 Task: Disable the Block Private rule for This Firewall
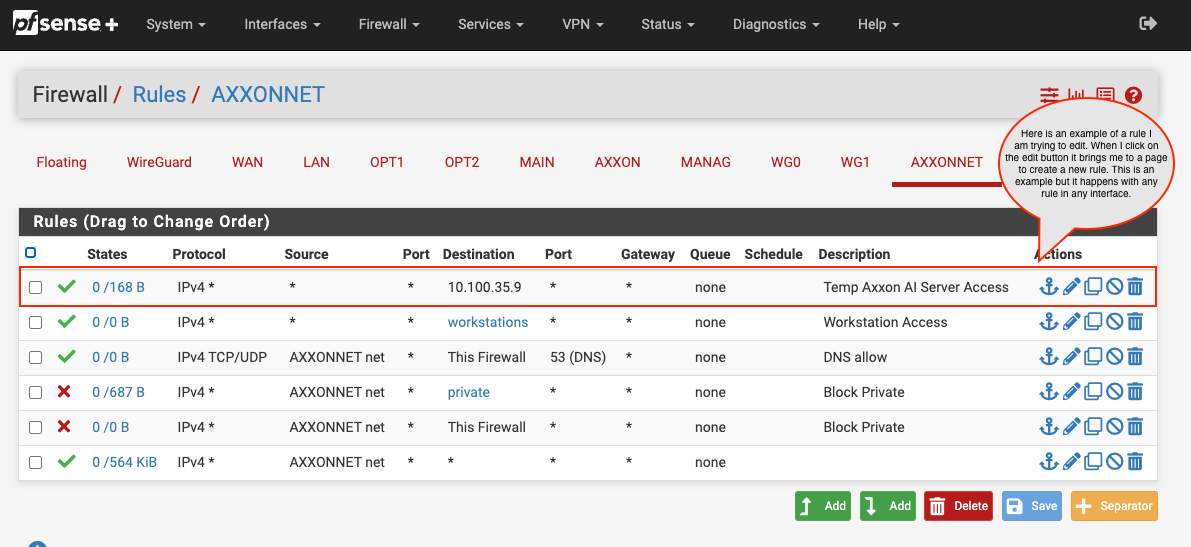(1114, 427)
